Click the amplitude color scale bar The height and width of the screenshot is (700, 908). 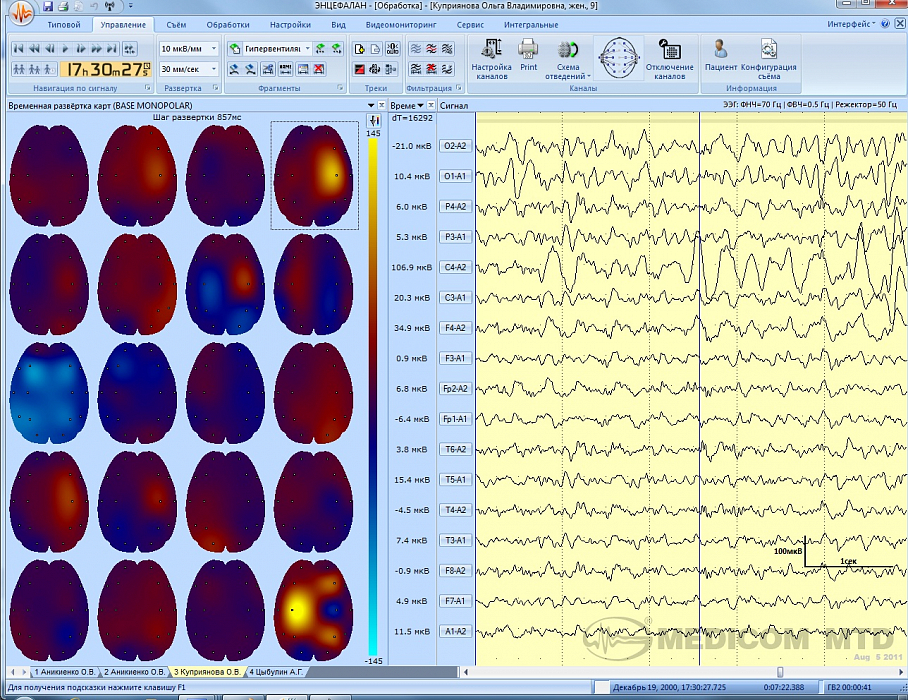coord(373,400)
